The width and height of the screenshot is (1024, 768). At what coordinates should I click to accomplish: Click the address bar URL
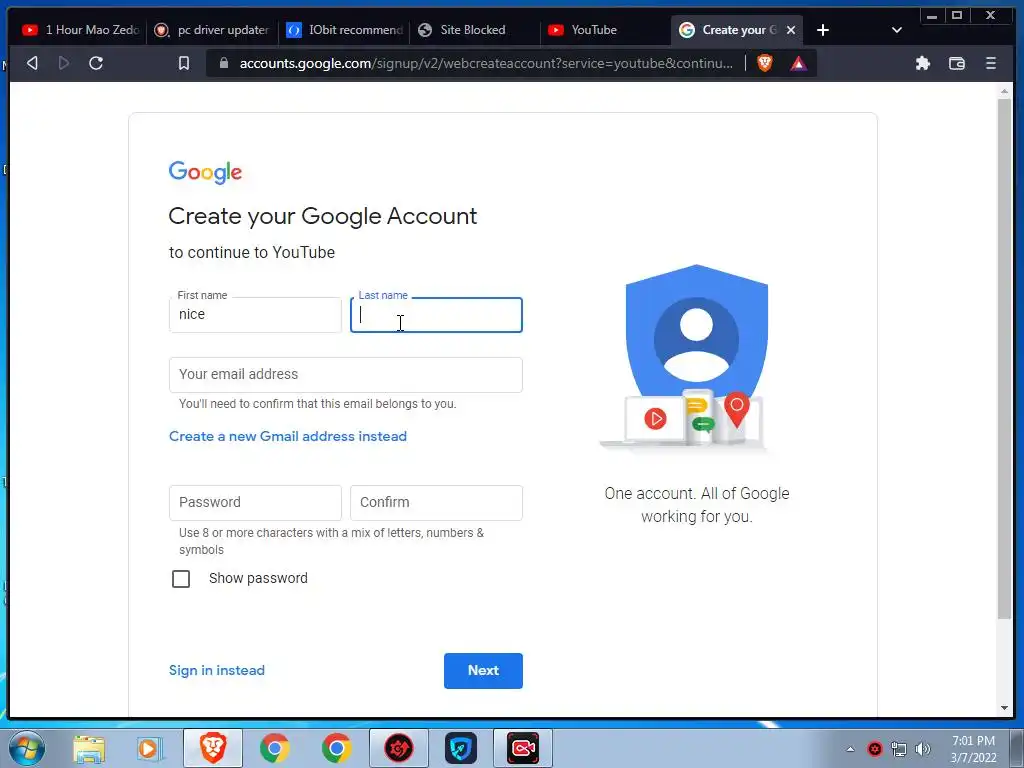pos(486,63)
